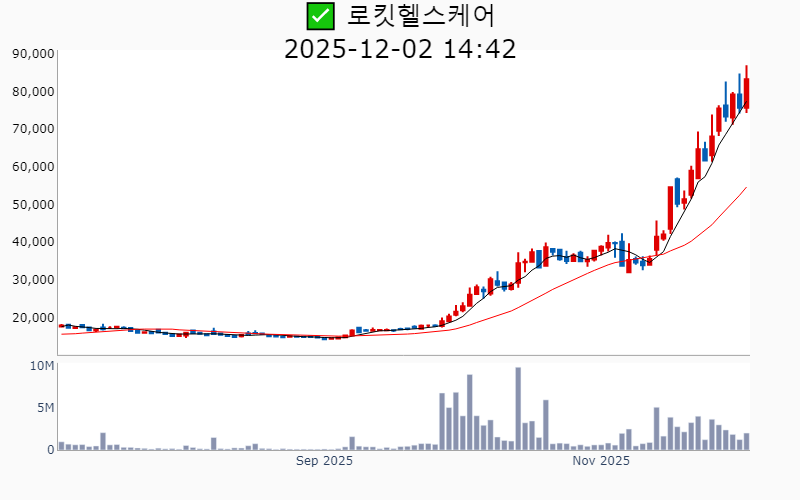Click the 60,000 price axis label
The height and width of the screenshot is (500, 800).
pyautogui.click(x=33, y=167)
